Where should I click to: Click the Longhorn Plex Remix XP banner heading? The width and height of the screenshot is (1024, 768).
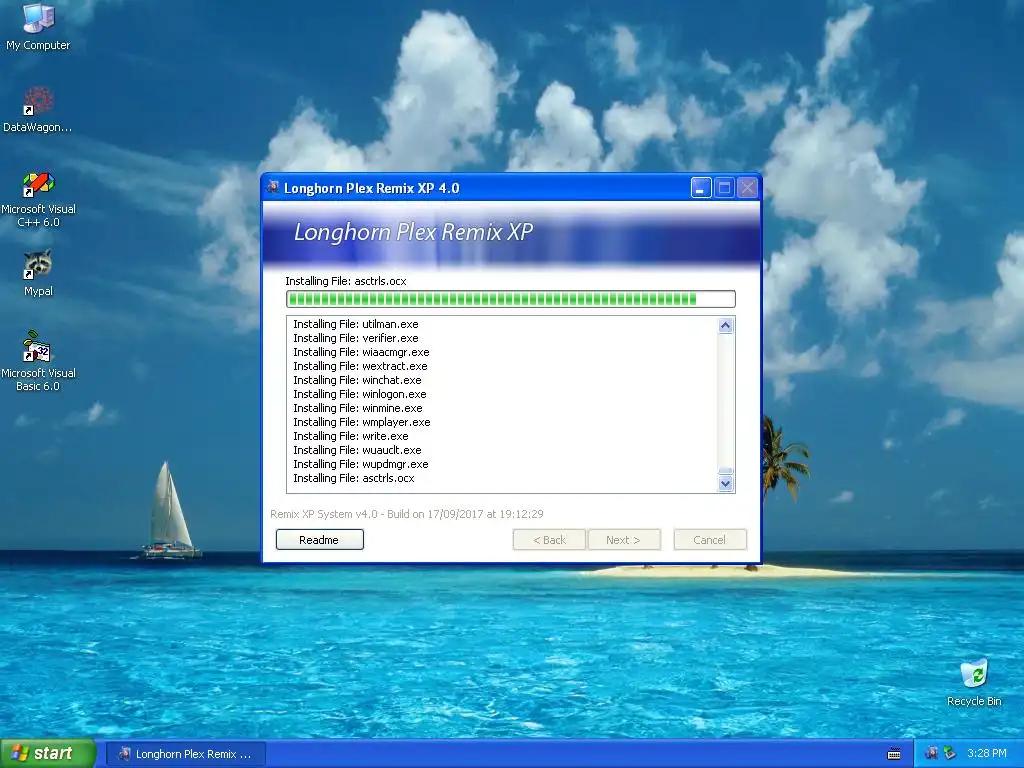click(x=413, y=232)
